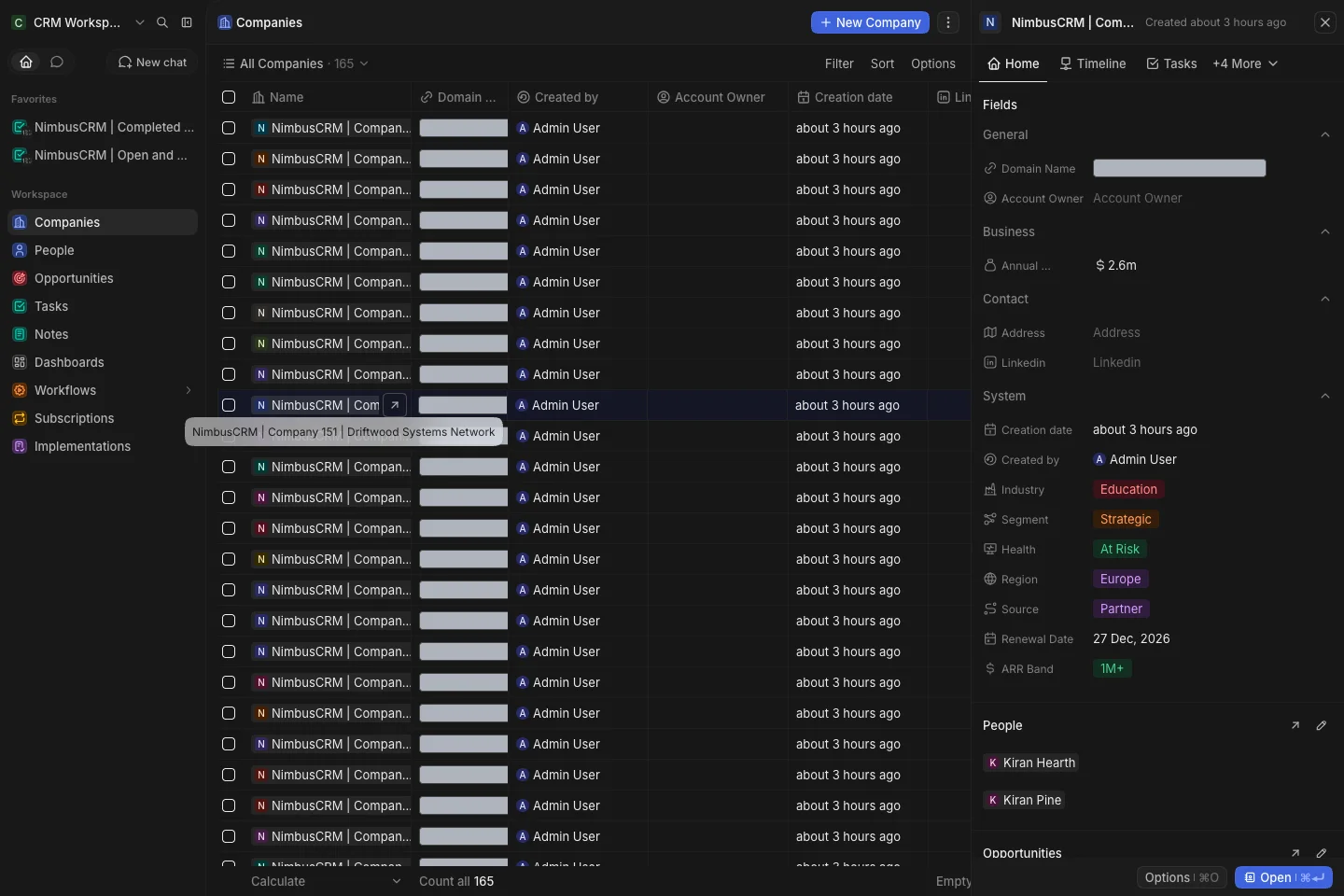Viewport: 1344px width, 896px height.
Task: Open Implementations in sidebar
Action: click(103, 446)
